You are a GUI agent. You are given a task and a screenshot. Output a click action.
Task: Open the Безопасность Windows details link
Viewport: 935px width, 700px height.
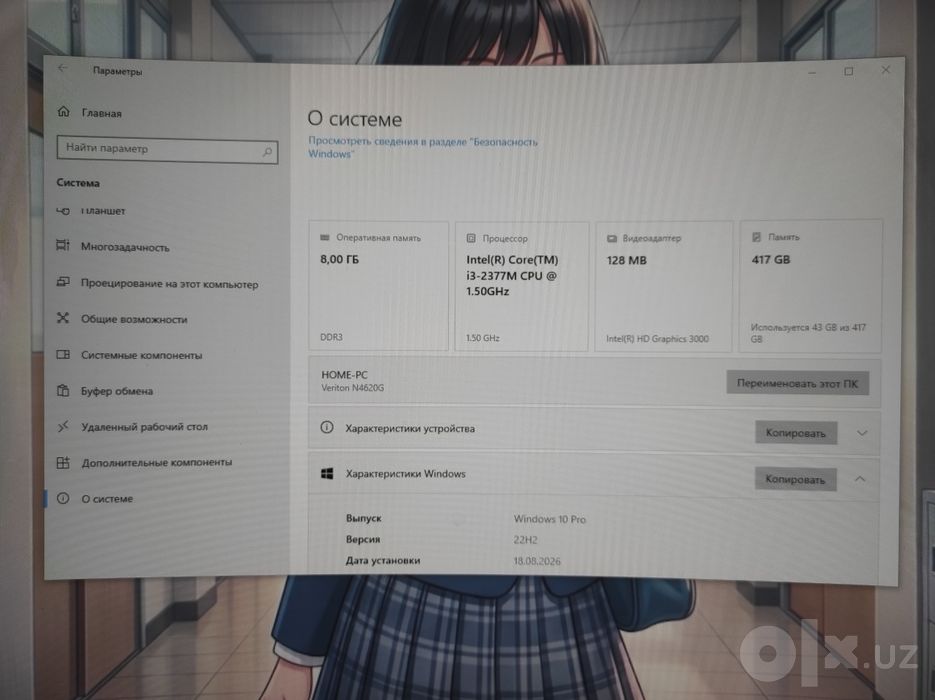[x=423, y=148]
